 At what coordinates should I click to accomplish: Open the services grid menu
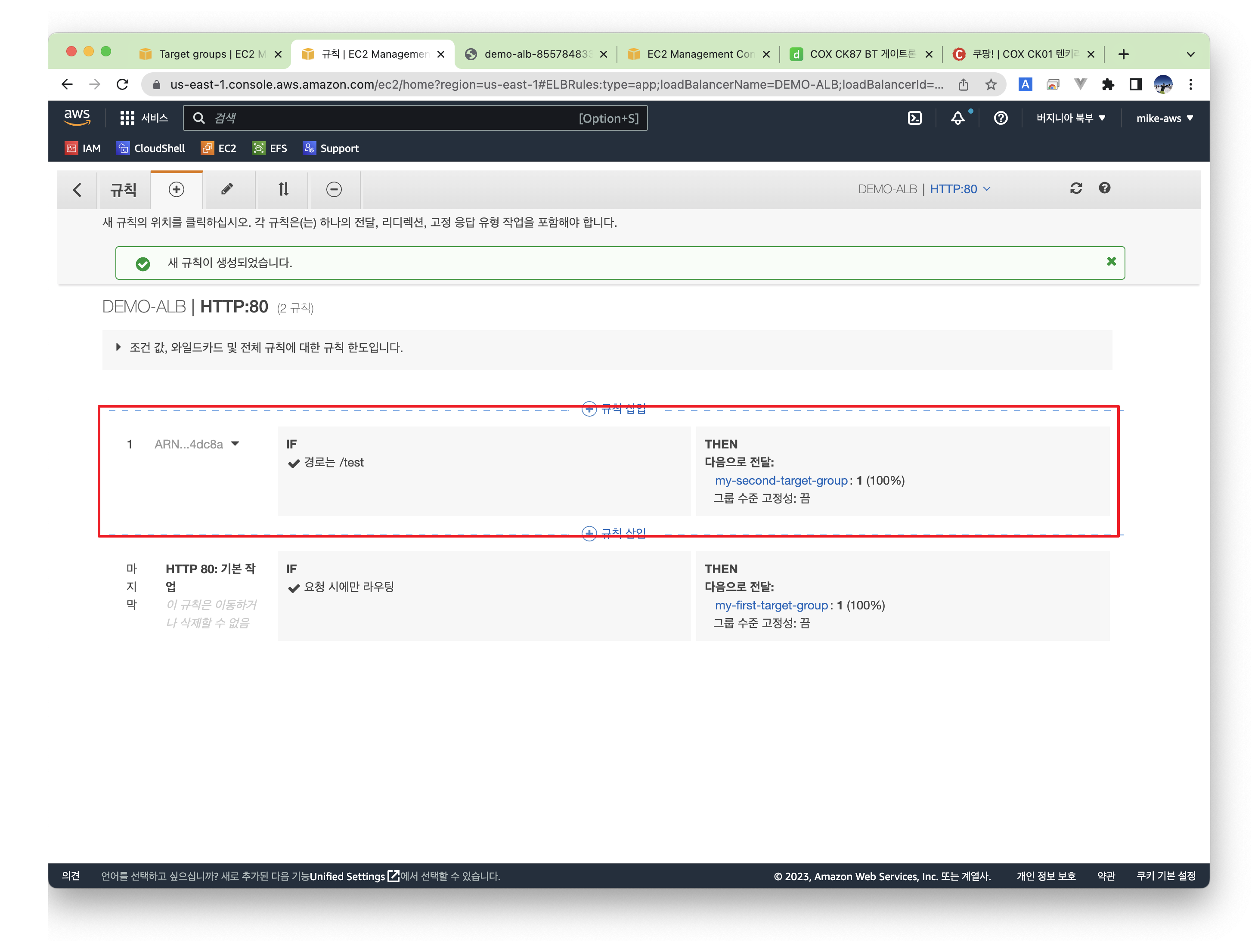(127, 118)
